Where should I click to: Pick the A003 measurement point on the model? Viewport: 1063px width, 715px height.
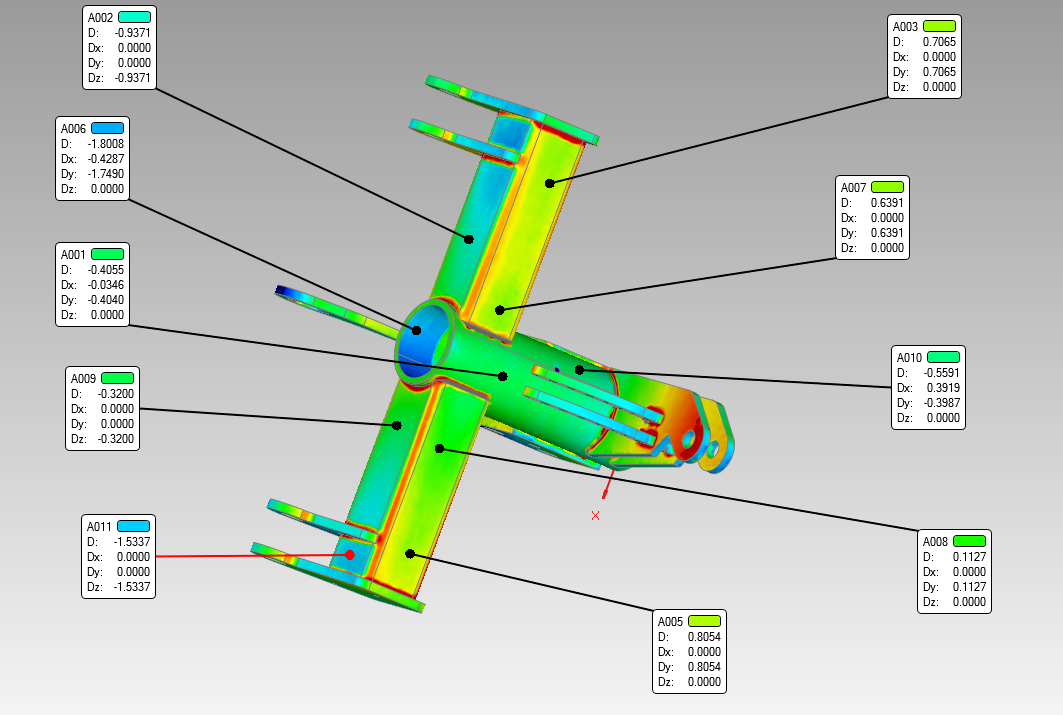click(549, 183)
